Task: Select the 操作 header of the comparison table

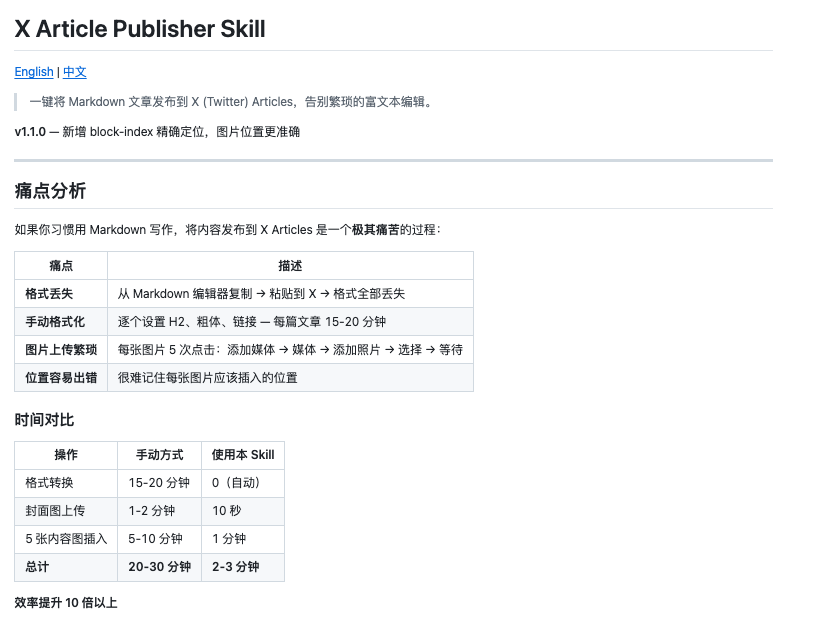Action: [x=65, y=455]
